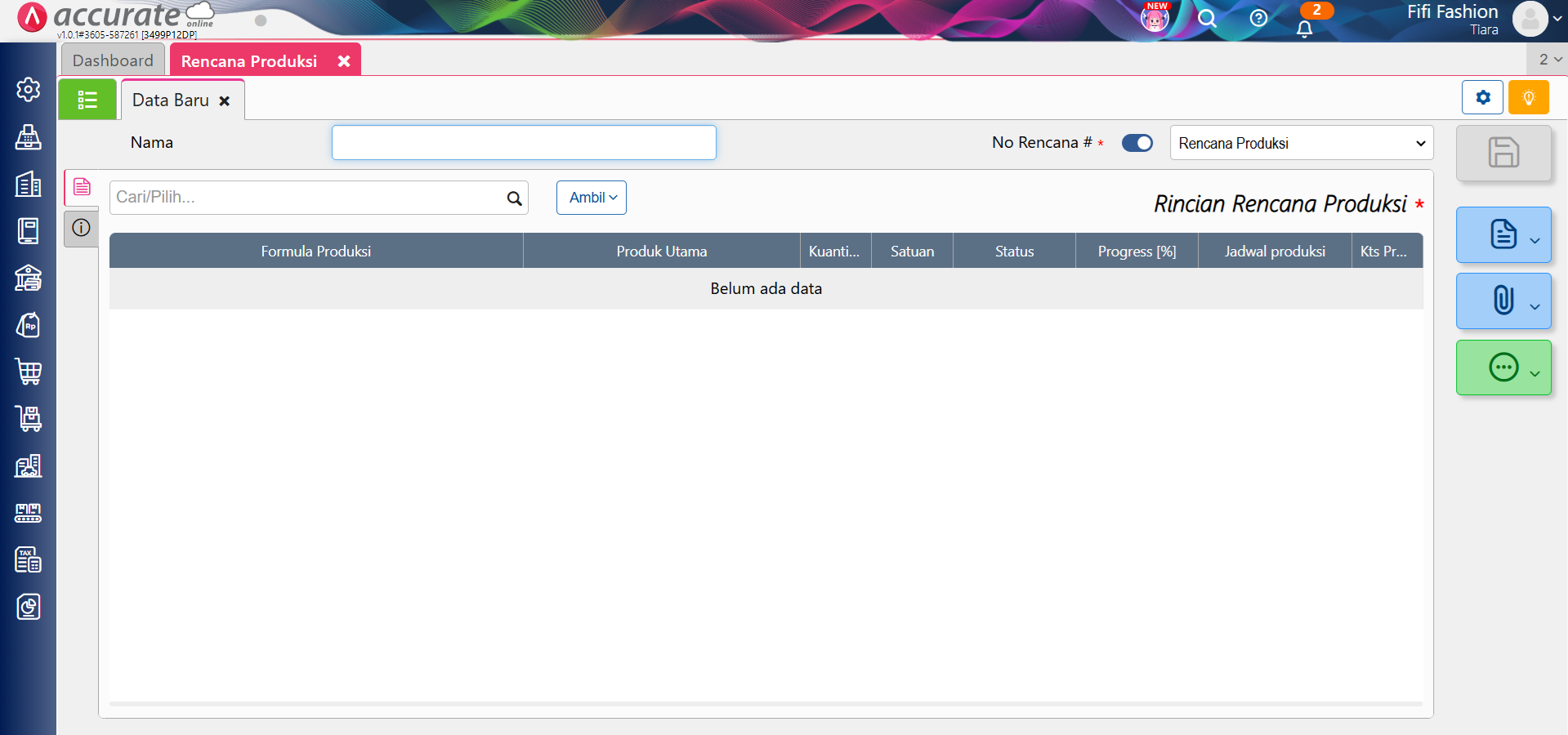Click the shopping cart sidebar icon

click(x=29, y=372)
